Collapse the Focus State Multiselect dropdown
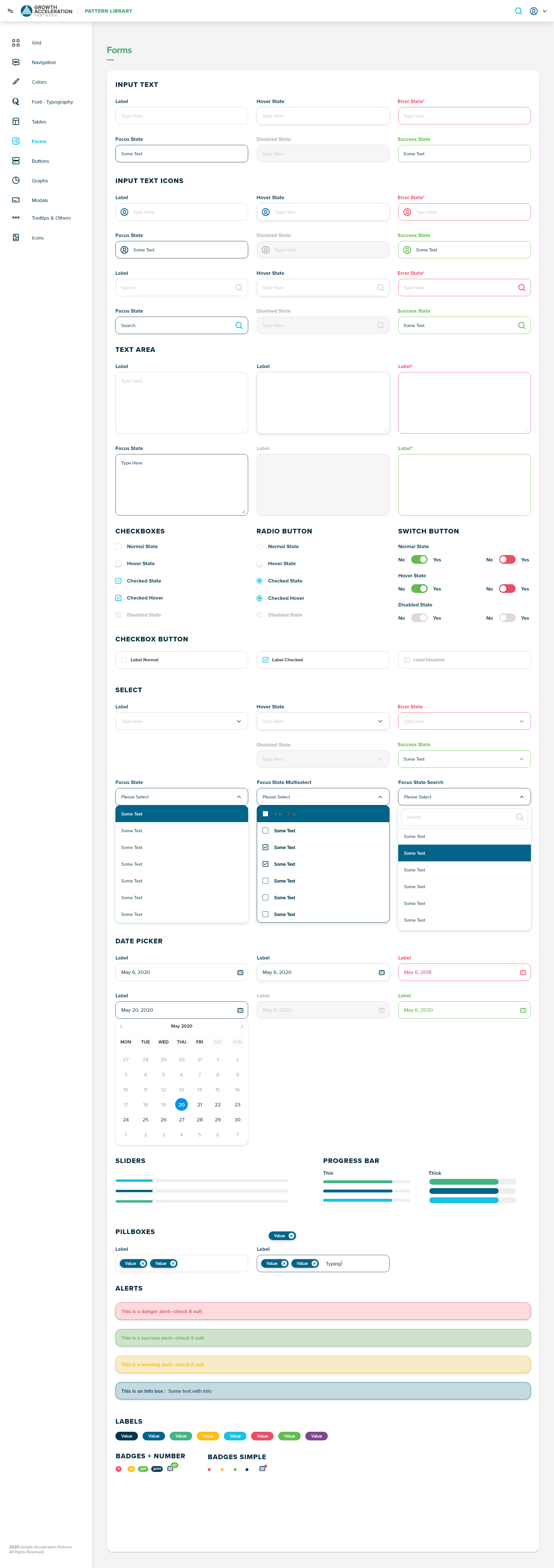 pos(380,797)
